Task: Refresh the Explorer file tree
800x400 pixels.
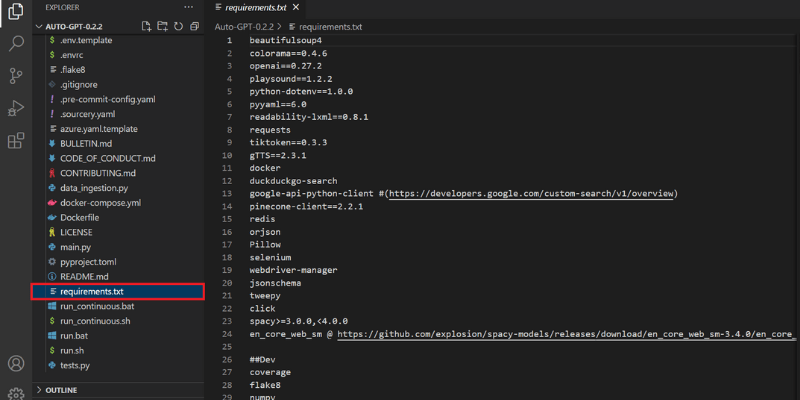Action: 178,27
